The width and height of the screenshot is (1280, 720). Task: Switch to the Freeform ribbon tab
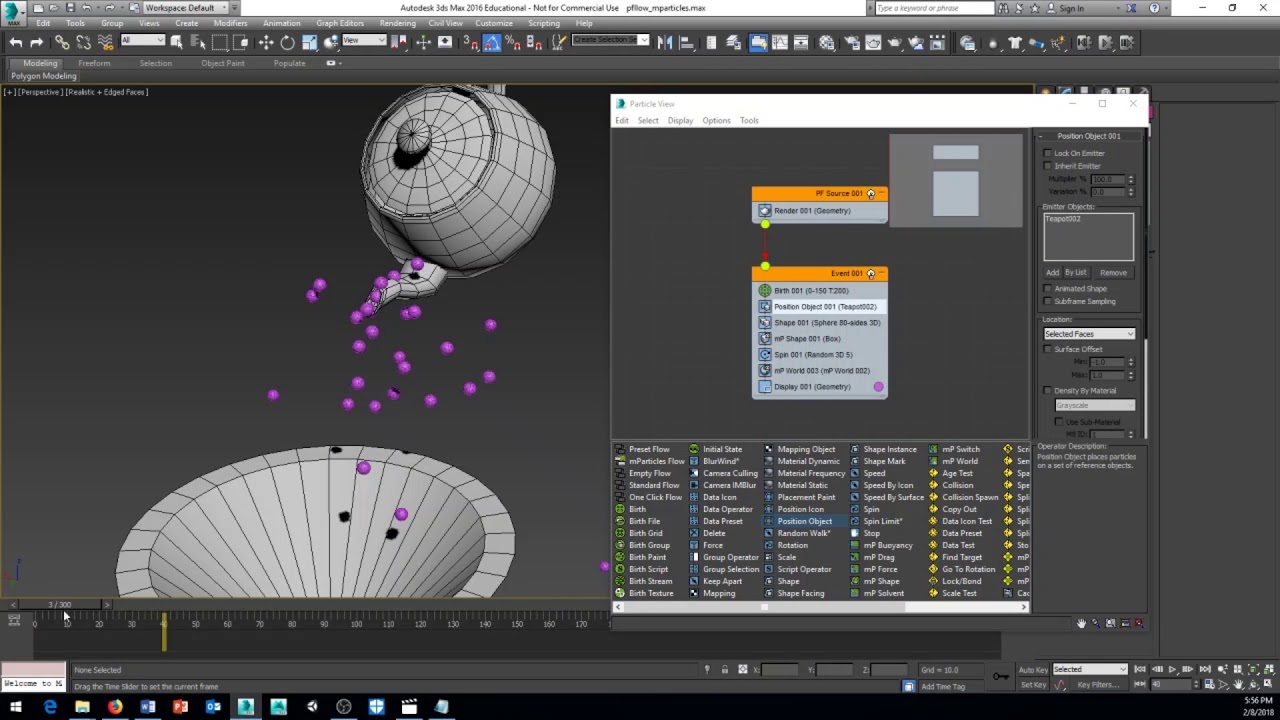pos(94,63)
